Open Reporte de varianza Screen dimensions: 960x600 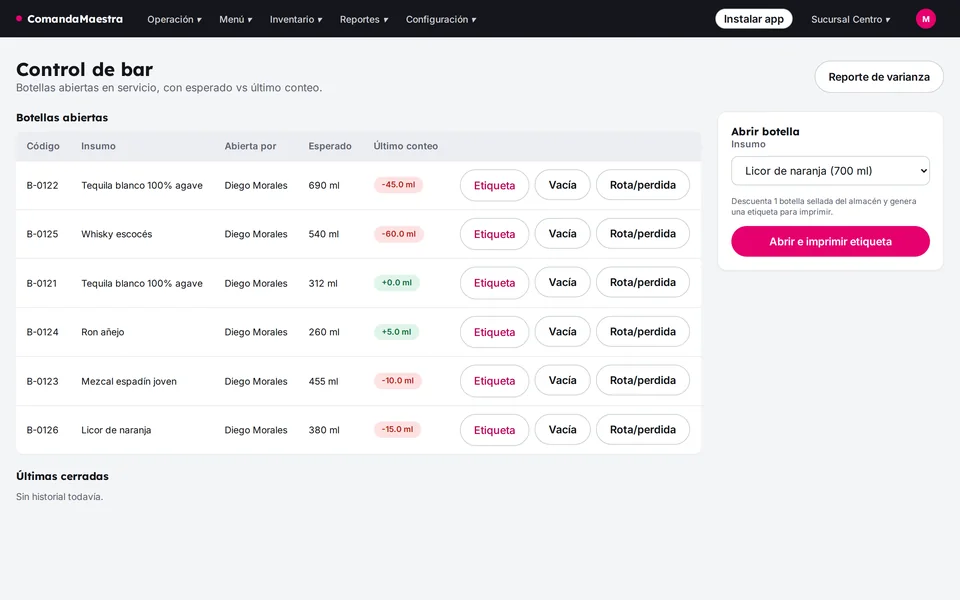(x=879, y=77)
